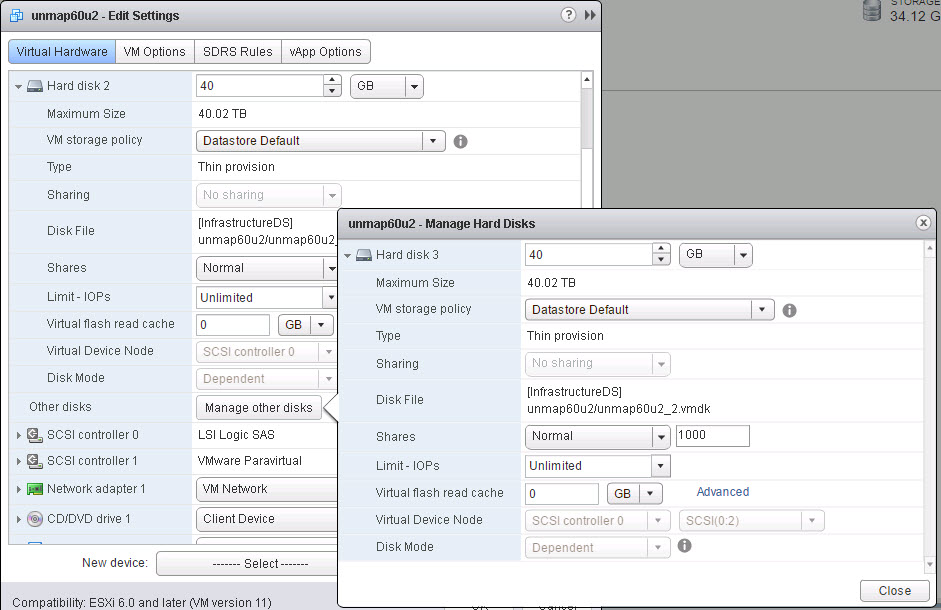Decrease Hard disk 2 size with down stepper
The image size is (941, 610).
point(332,91)
